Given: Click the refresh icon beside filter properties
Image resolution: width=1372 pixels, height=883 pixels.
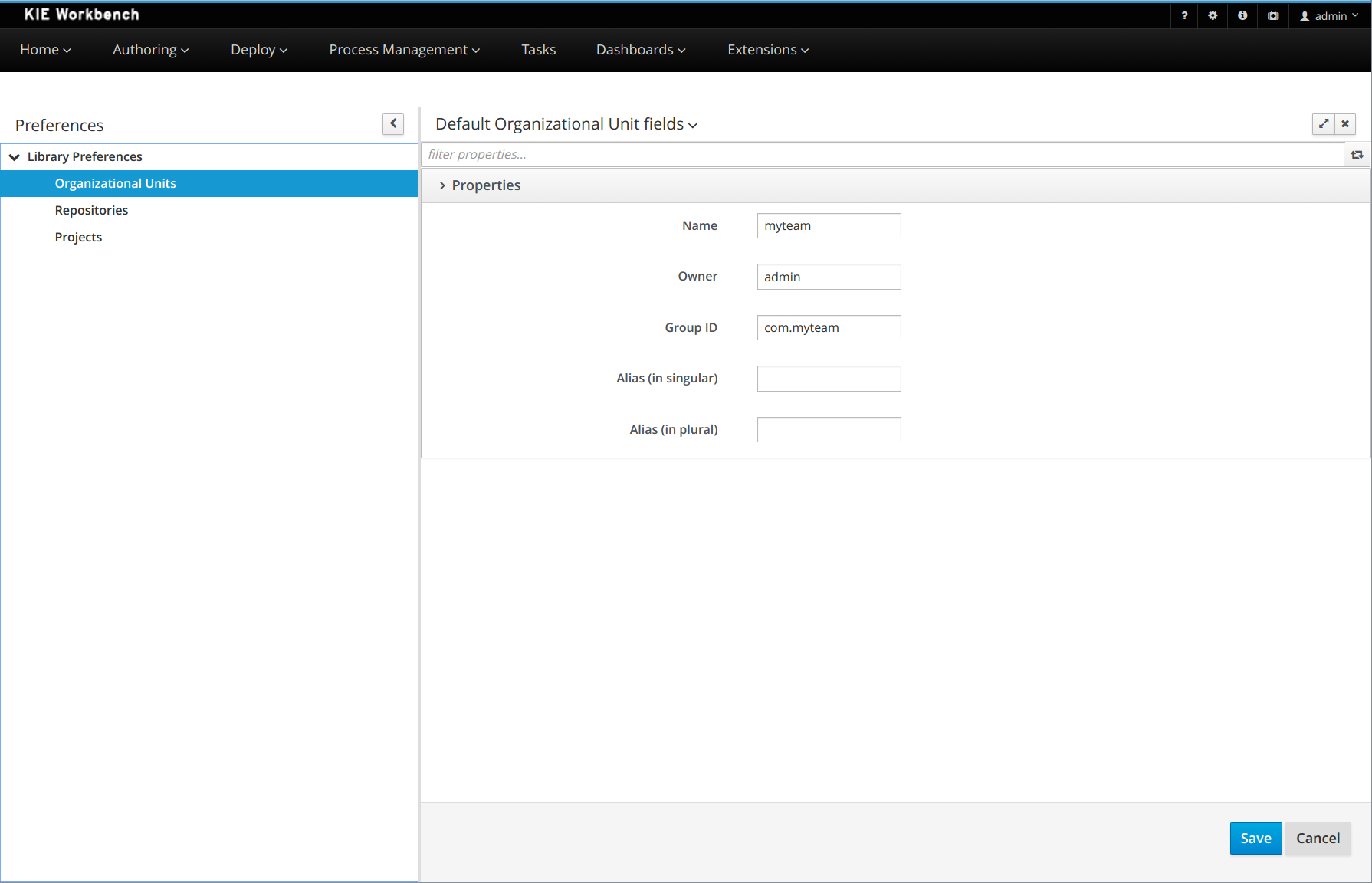Looking at the screenshot, I should point(1357,155).
